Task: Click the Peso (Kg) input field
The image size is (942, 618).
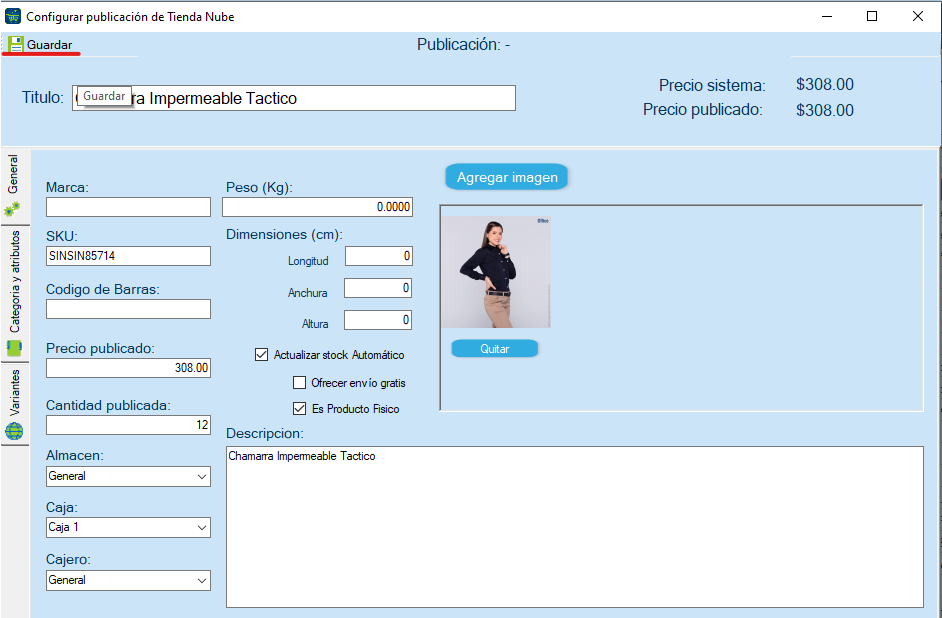Action: pos(317,207)
